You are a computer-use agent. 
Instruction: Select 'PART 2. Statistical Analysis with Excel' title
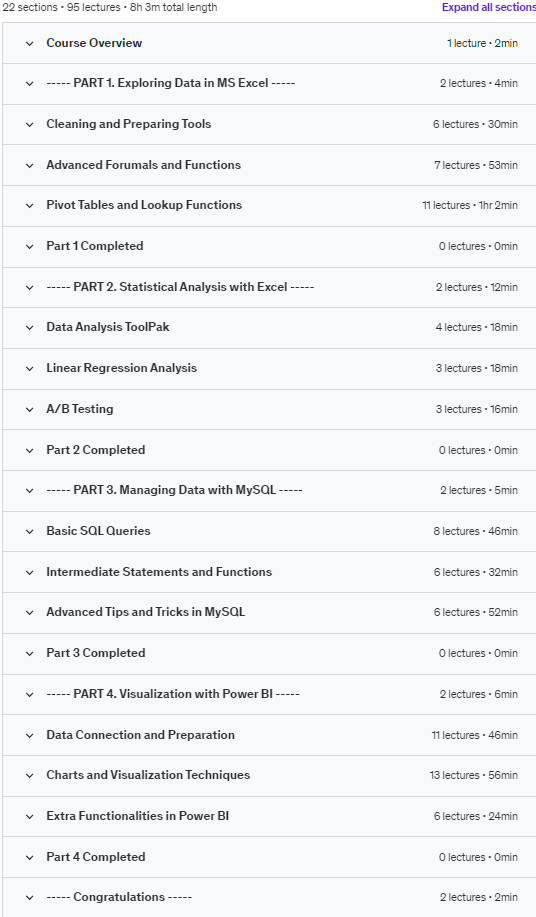coord(180,287)
